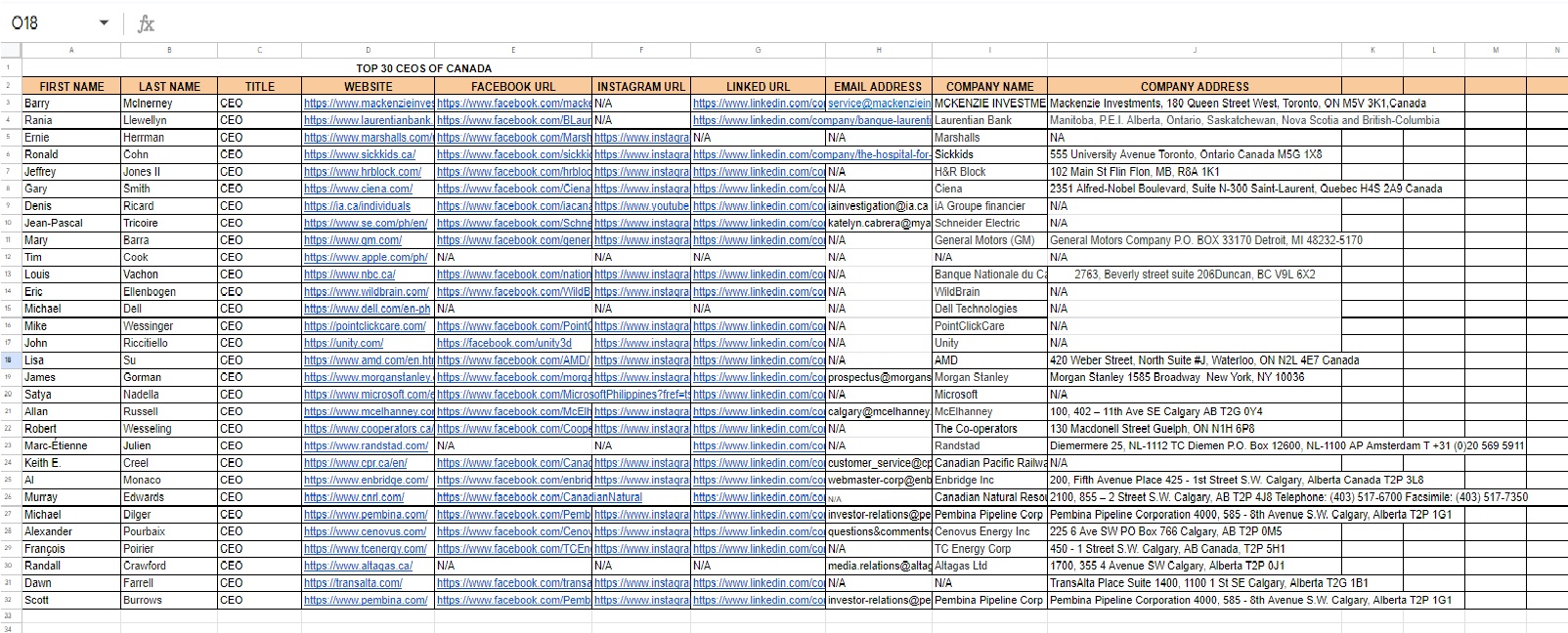Select column A header
1568x633 pixels.
(x=71, y=50)
